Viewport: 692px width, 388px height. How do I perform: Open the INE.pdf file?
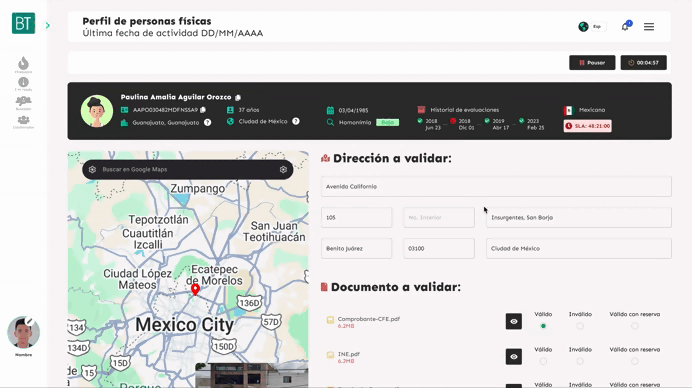[349, 354]
